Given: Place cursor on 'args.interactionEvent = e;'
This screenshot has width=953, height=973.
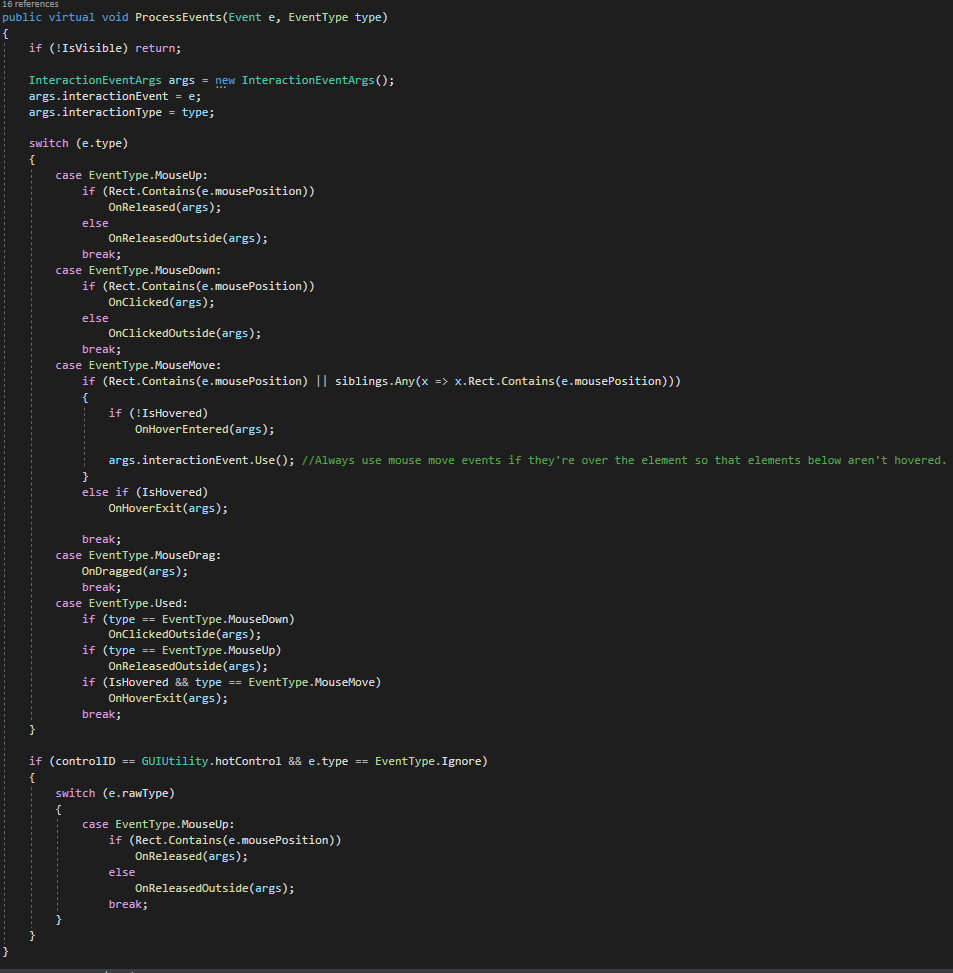Looking at the screenshot, I should click(x=115, y=97).
